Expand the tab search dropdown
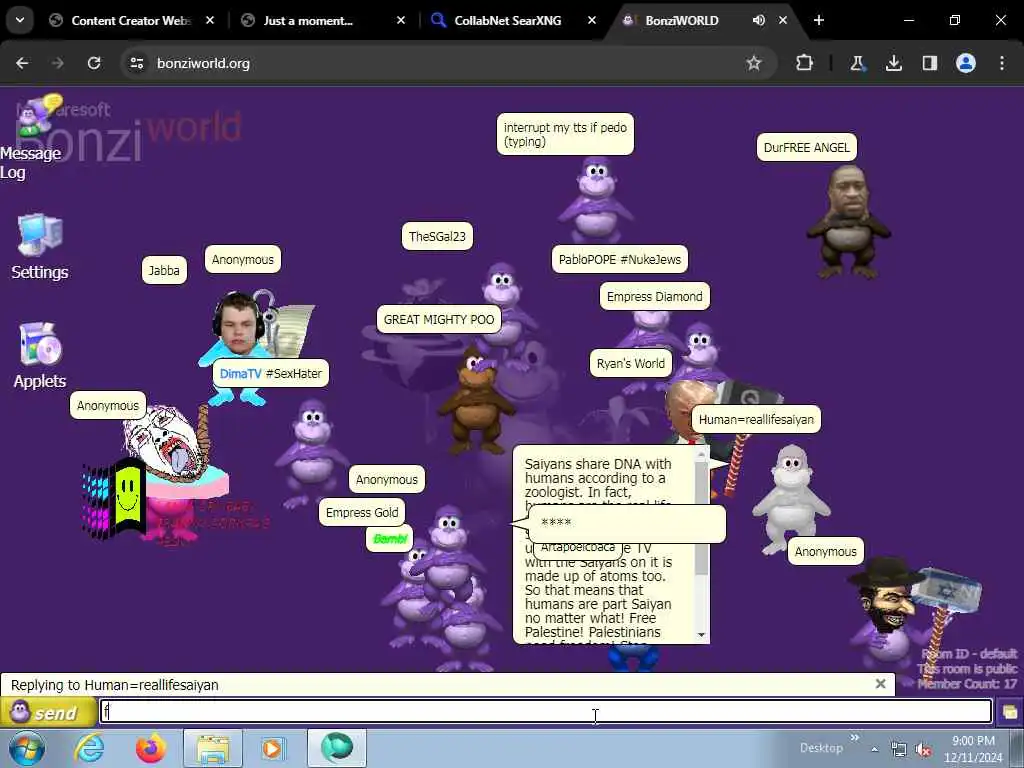This screenshot has width=1024, height=768. (x=20, y=20)
